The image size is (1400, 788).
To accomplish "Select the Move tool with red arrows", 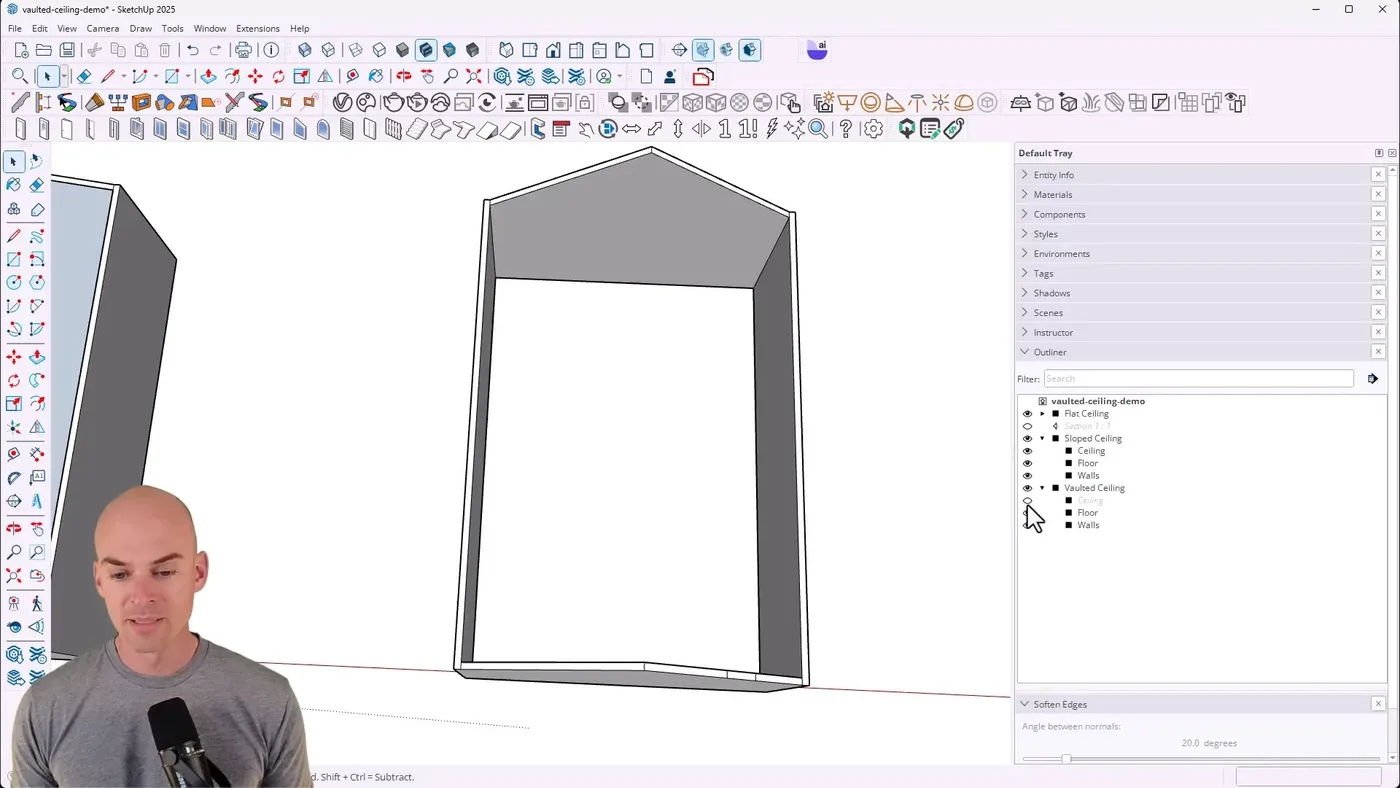I will tap(255, 77).
